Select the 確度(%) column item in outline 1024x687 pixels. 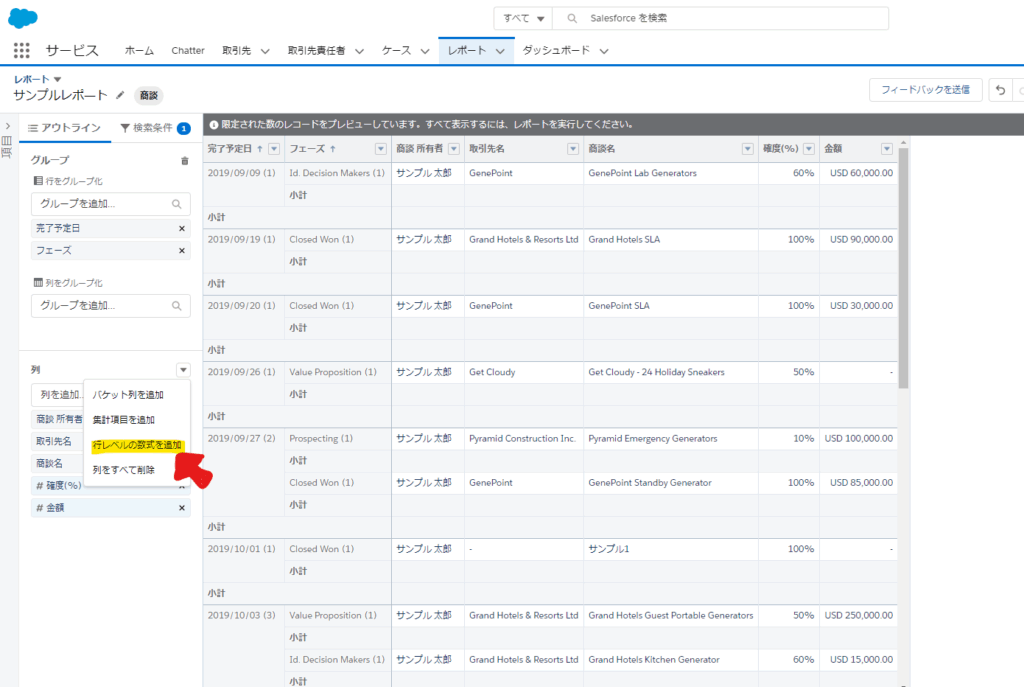pos(57,486)
